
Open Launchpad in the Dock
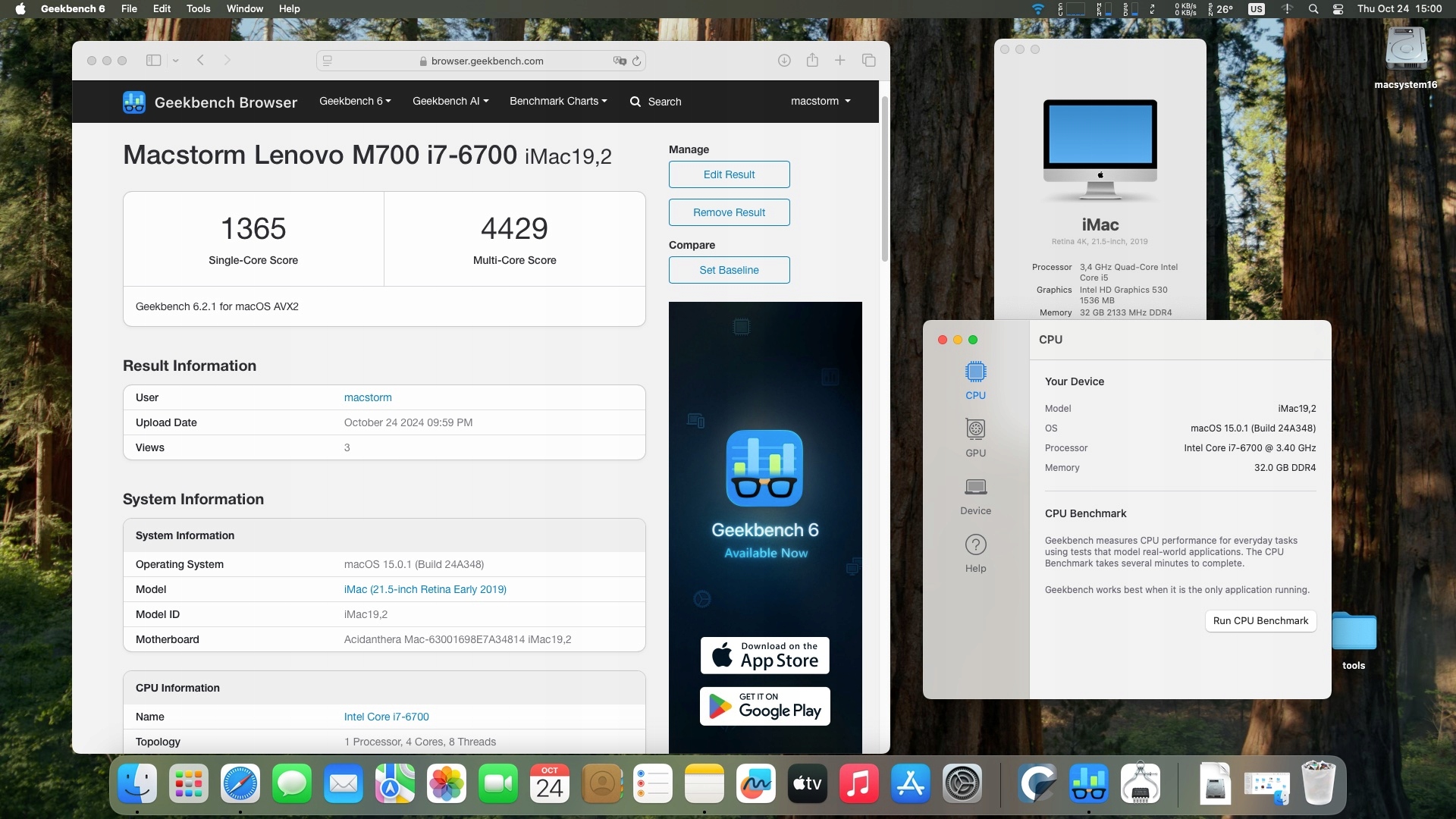189,783
